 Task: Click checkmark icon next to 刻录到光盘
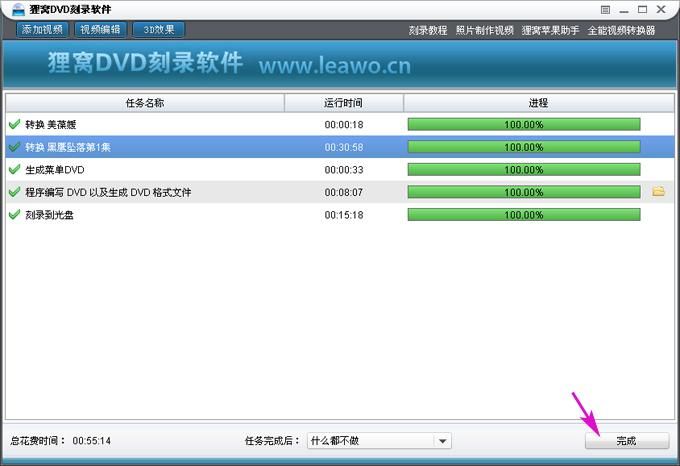pos(14,214)
